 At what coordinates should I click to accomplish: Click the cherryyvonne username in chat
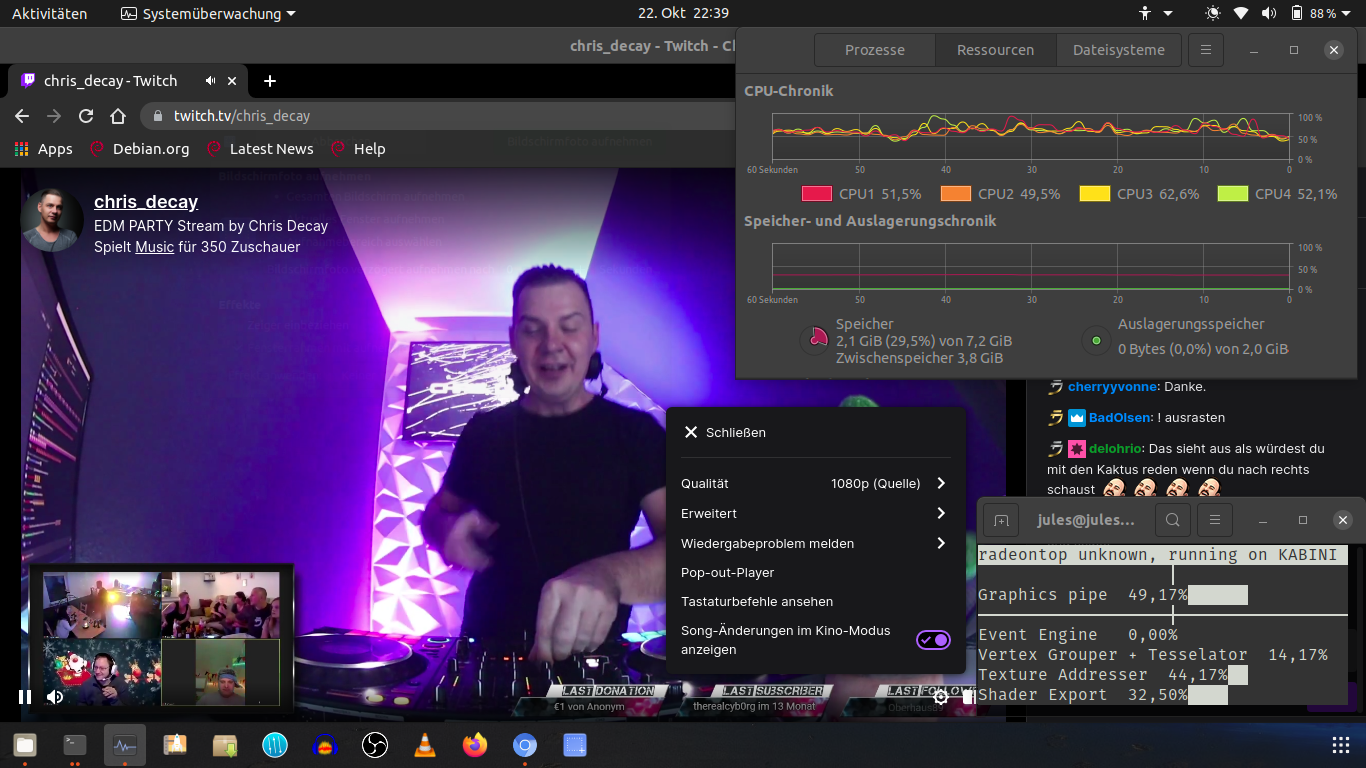1113,387
